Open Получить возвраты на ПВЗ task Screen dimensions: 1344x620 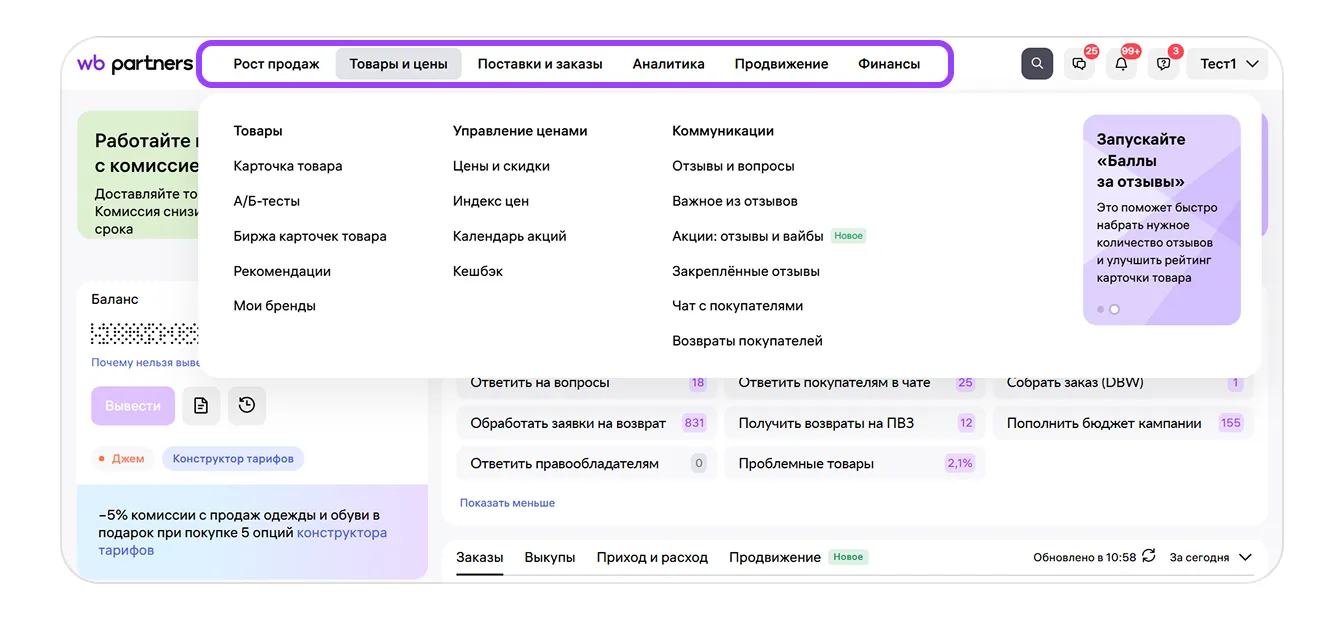tap(854, 423)
